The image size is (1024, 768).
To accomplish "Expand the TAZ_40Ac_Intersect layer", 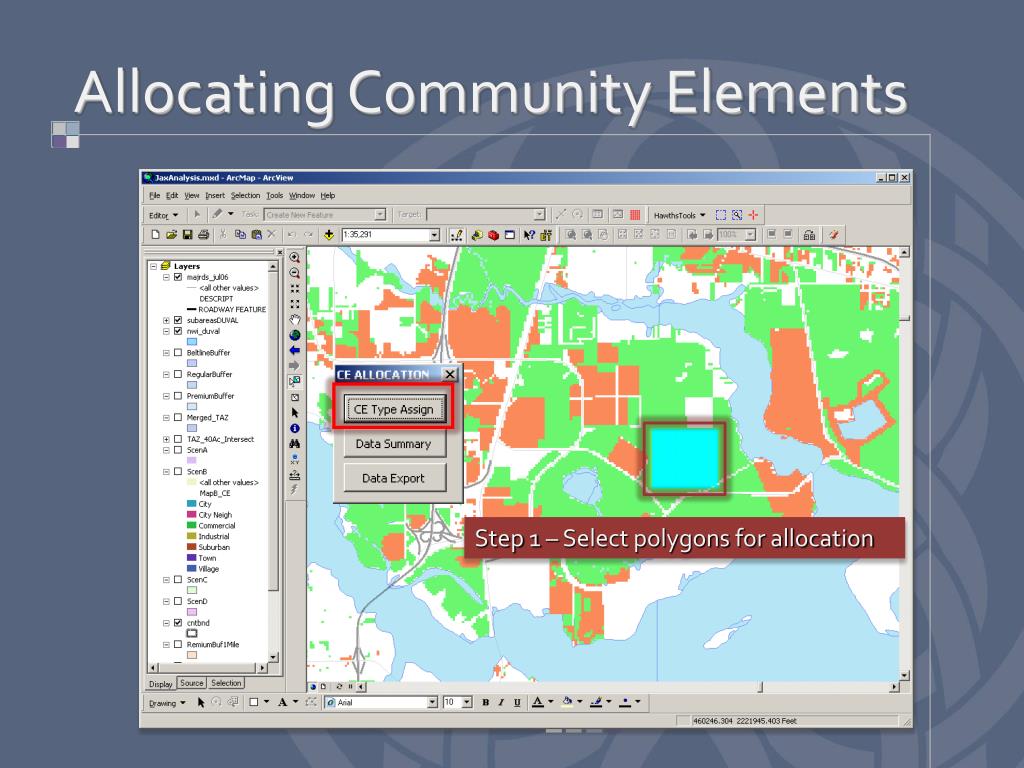I will click(166, 440).
